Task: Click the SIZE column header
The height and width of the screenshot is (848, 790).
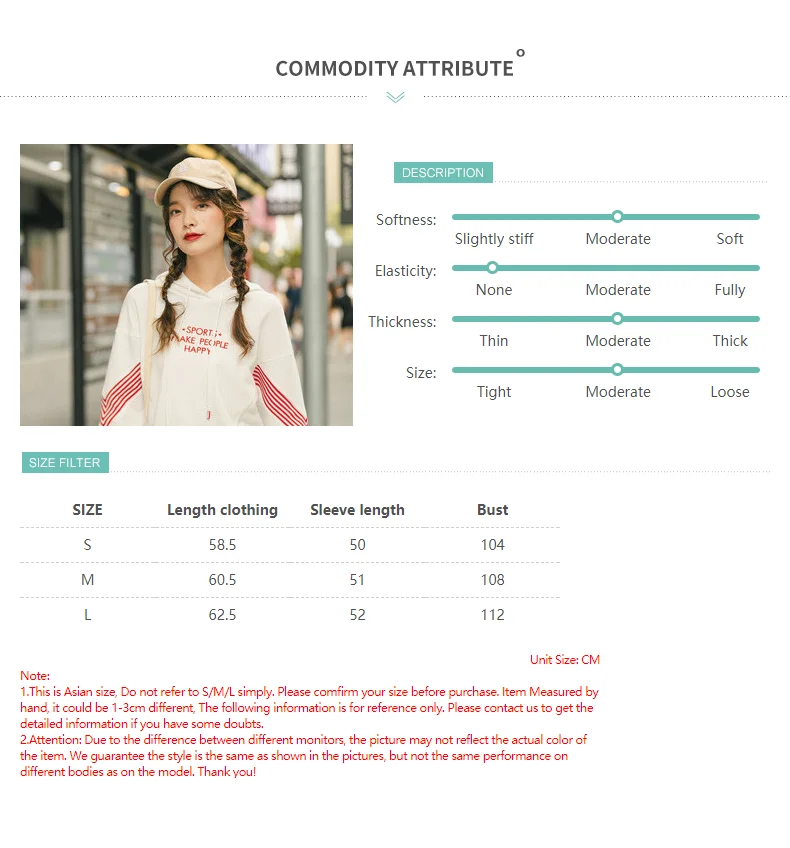Action: pos(88,510)
